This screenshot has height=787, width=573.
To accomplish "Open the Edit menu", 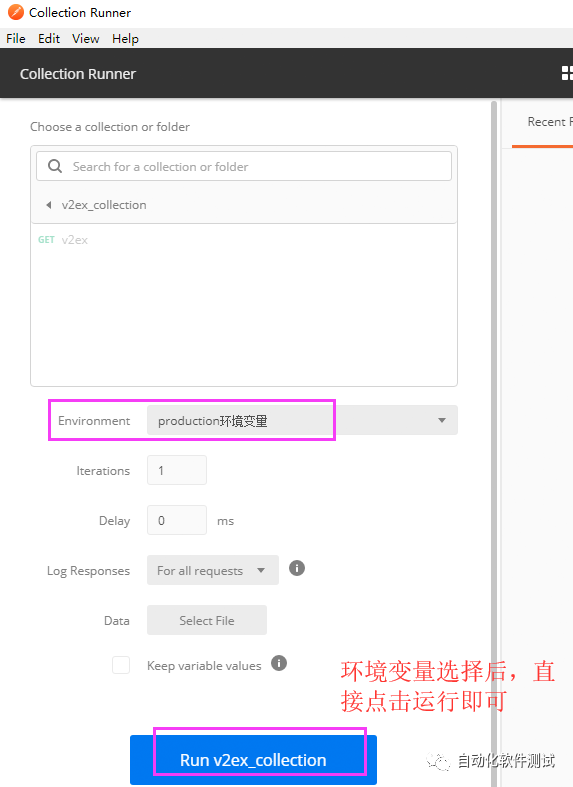I will (49, 39).
